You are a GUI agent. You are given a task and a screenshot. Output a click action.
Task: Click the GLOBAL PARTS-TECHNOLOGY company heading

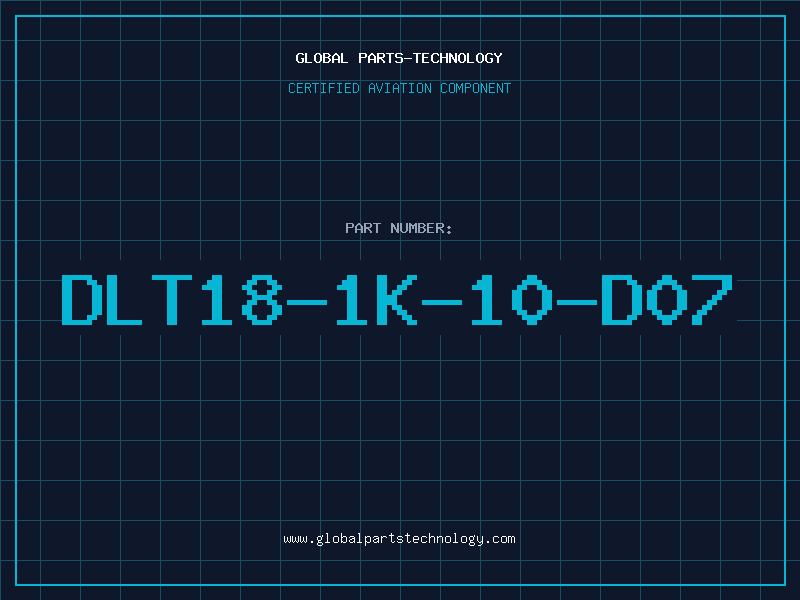(399, 58)
